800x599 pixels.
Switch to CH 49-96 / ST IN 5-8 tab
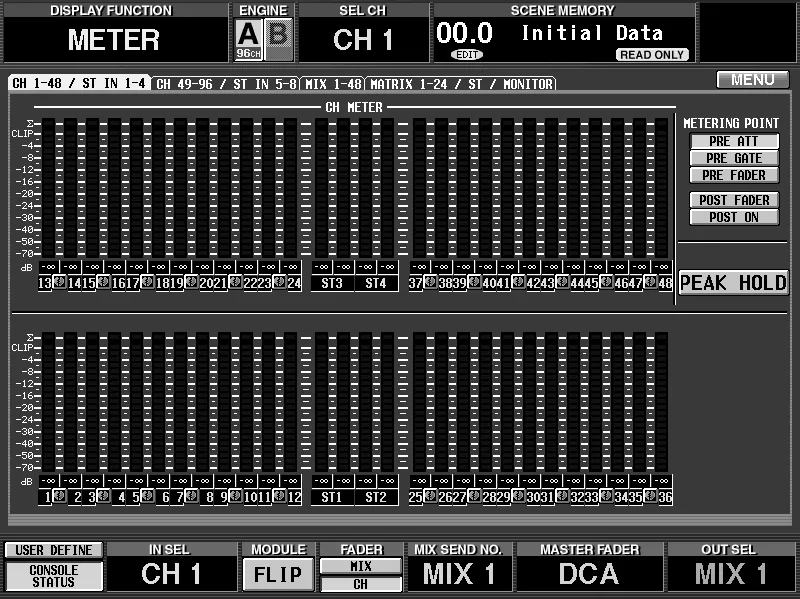point(227,84)
